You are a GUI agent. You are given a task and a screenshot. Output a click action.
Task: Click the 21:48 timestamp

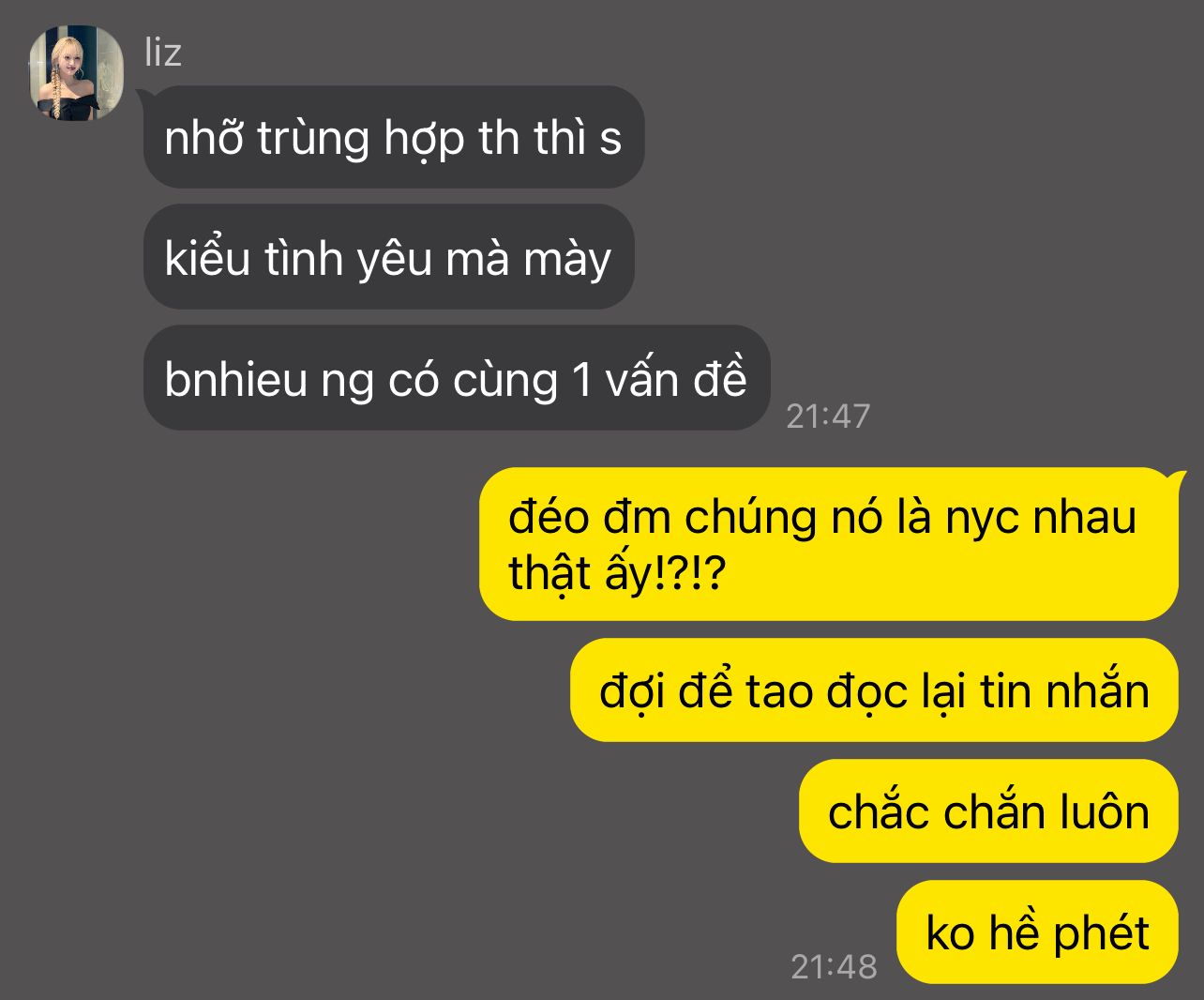(834, 966)
